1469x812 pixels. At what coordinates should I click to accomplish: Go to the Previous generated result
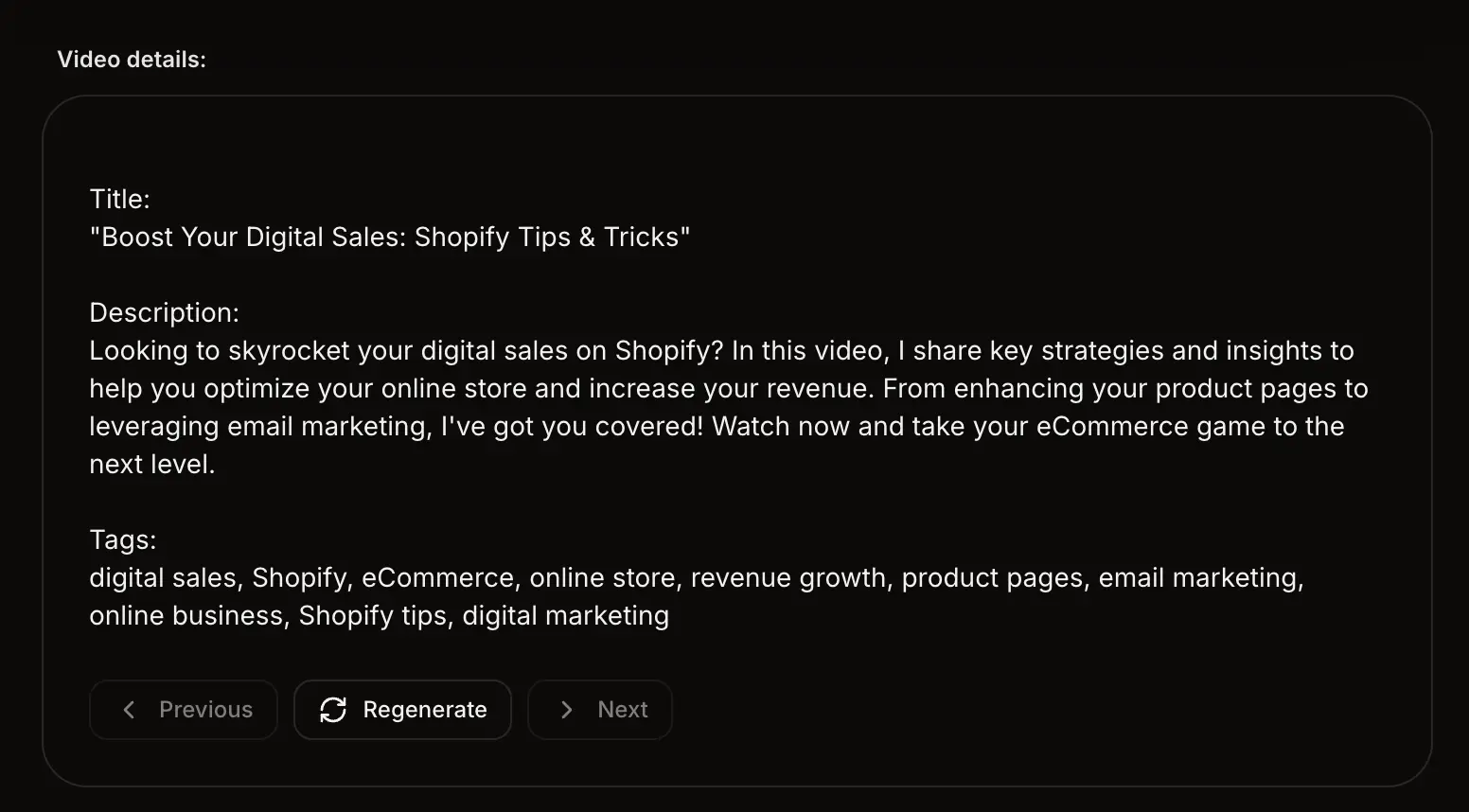(x=184, y=710)
